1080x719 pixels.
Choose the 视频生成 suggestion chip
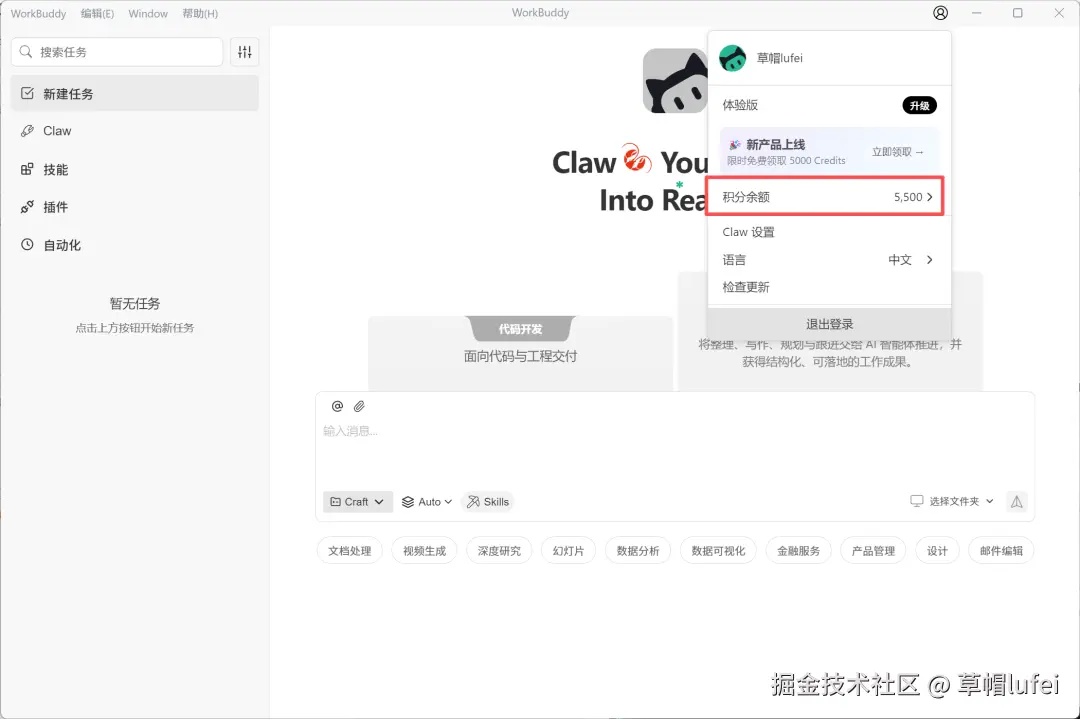424,551
